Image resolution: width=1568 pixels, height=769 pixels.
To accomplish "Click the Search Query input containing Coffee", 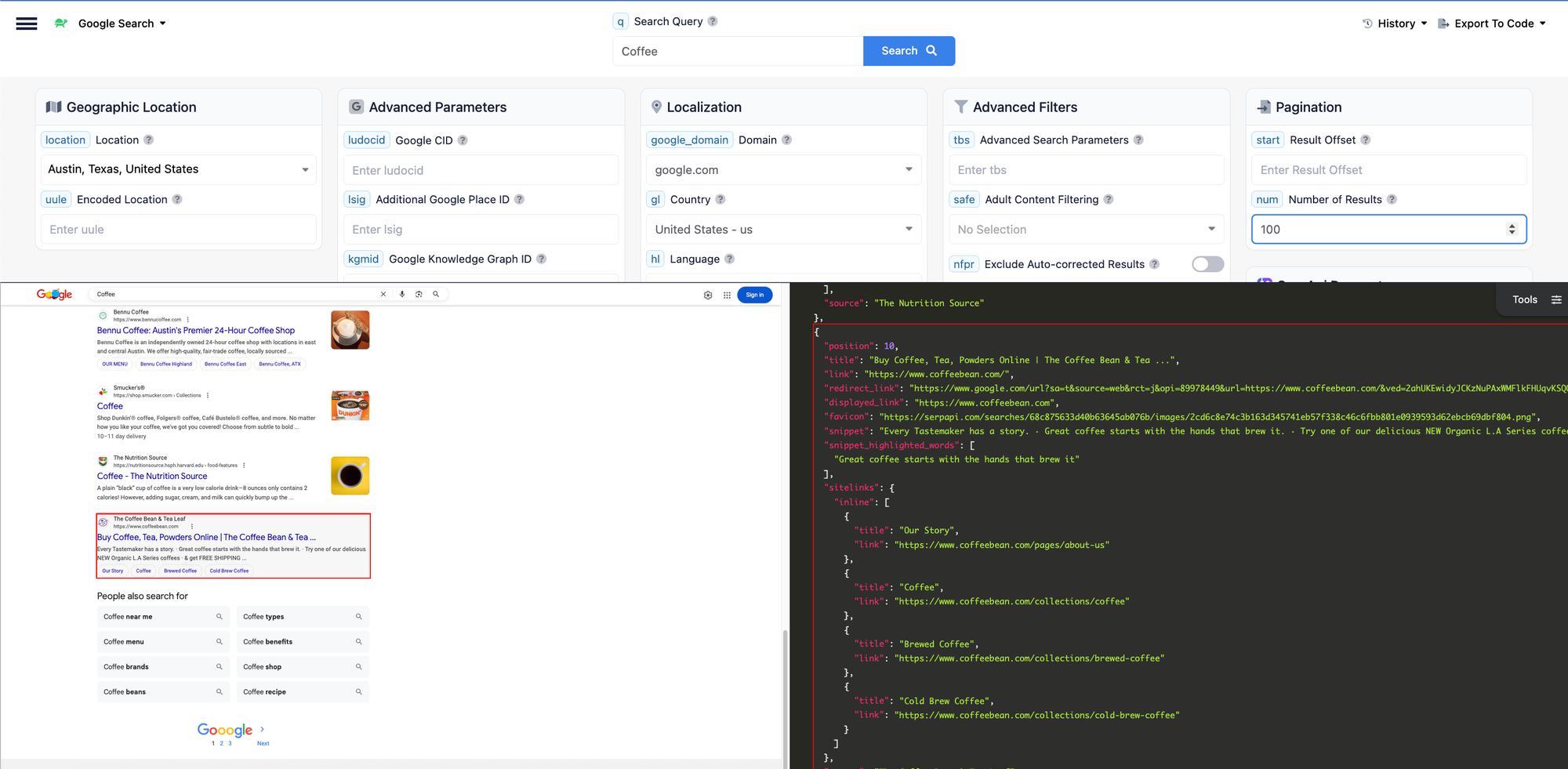I will [738, 51].
